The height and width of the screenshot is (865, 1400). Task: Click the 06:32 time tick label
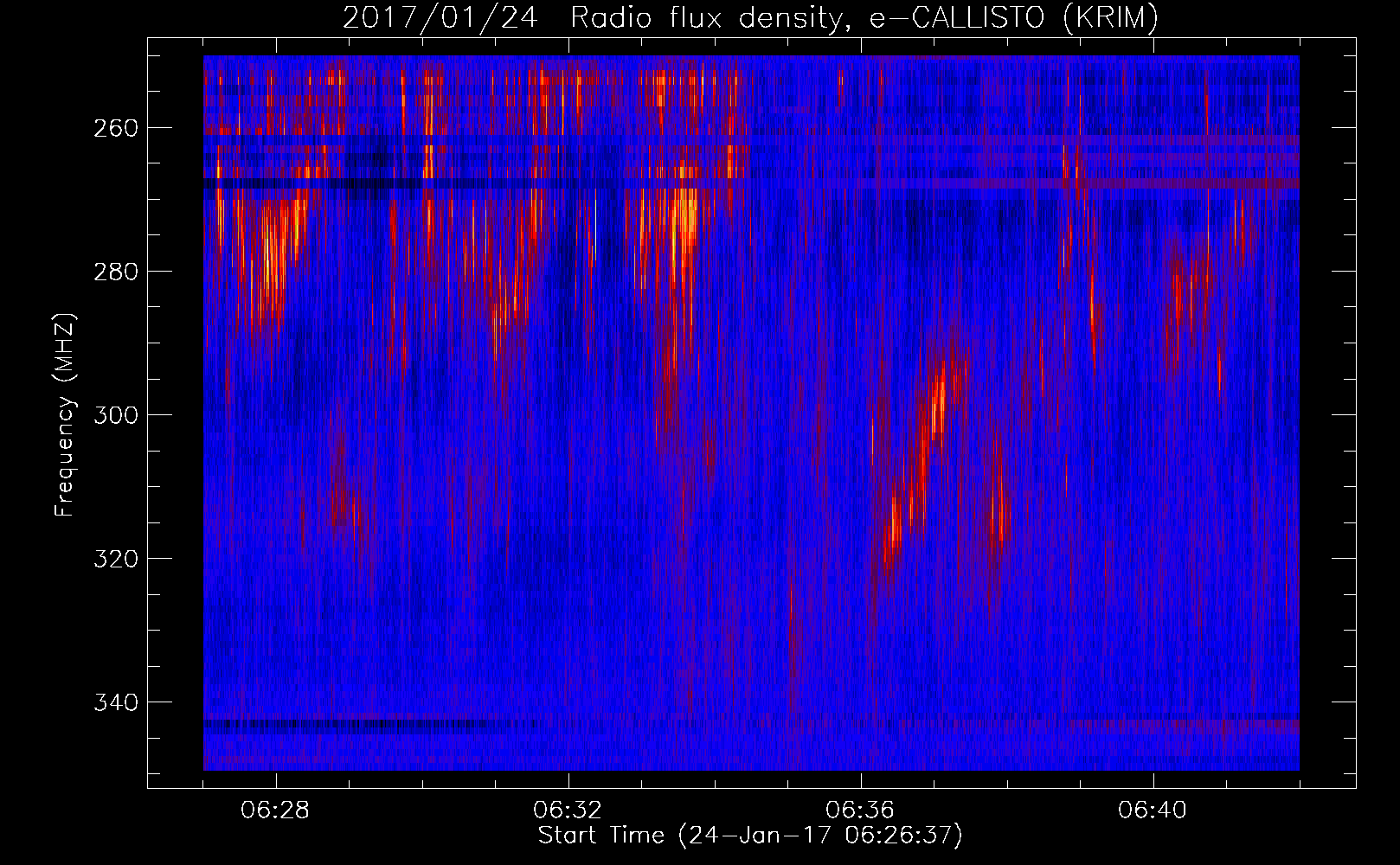[x=568, y=811]
